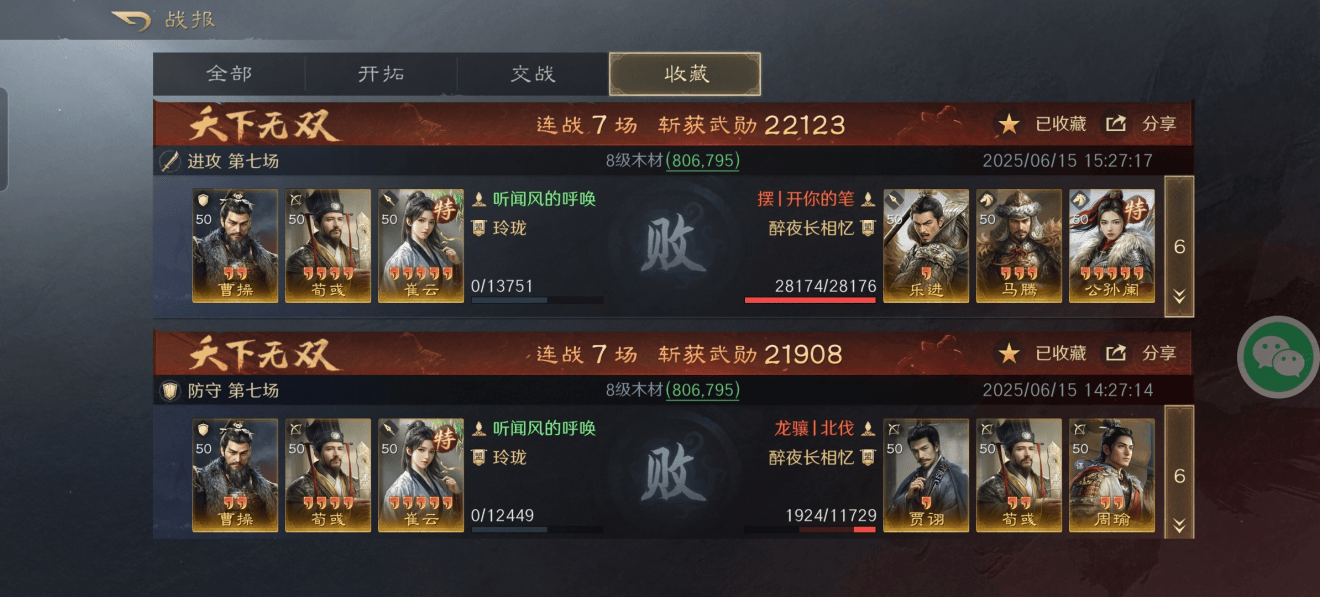The height and width of the screenshot is (597, 1320).
Task: Go back using the arrow beside 战报
Action: [x=131, y=20]
